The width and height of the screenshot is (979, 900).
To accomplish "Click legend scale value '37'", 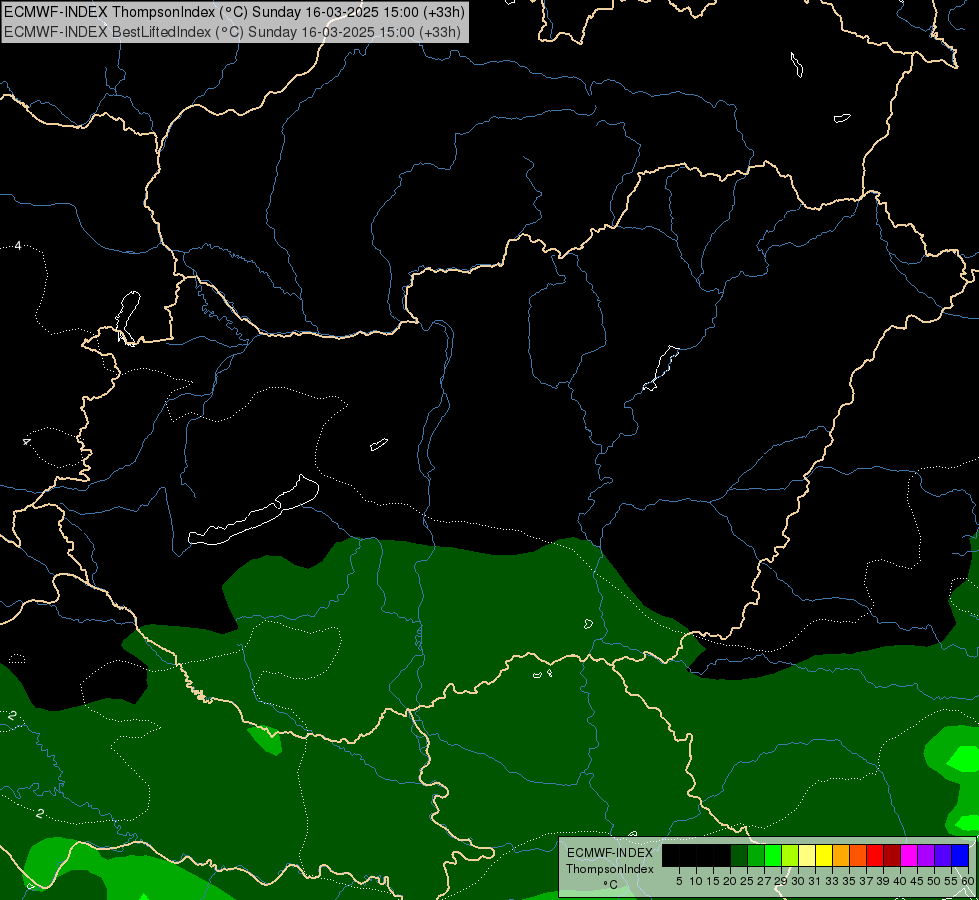I will (x=866, y=881).
